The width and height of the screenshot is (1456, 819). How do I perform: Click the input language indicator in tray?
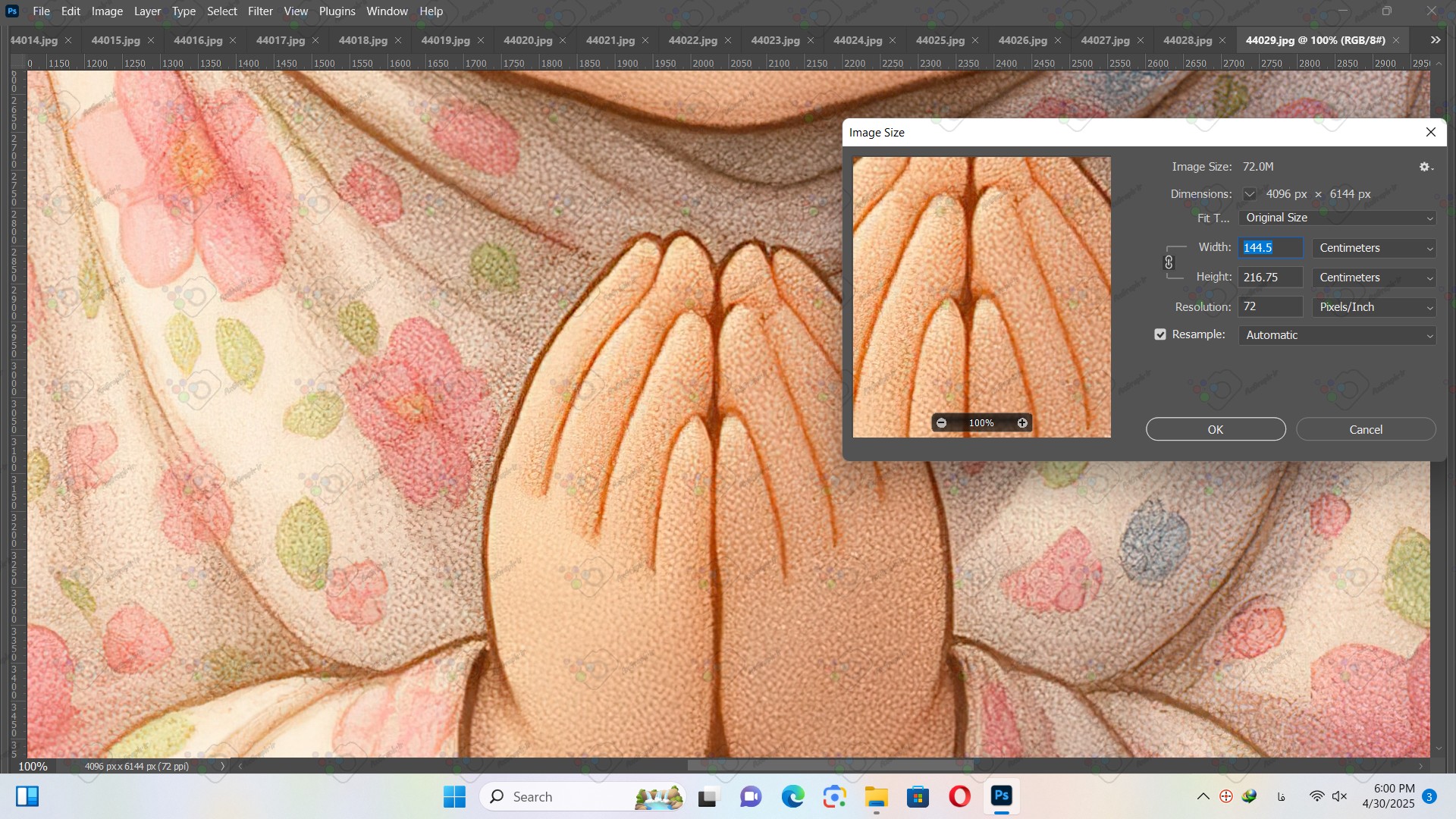point(1281,796)
